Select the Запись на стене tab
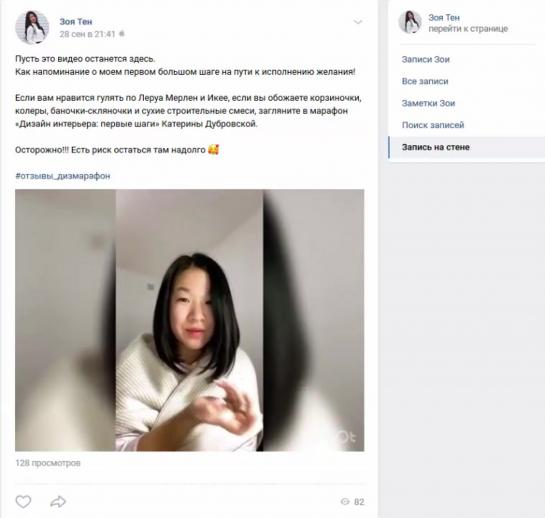The image size is (545, 518). pos(466,147)
